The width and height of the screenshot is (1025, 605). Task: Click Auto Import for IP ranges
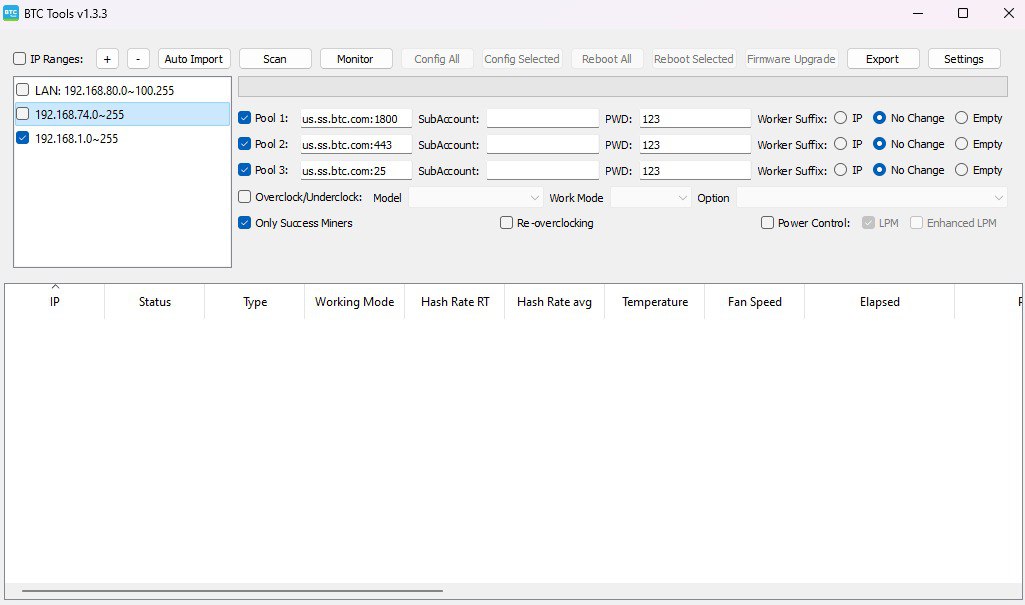click(x=194, y=59)
